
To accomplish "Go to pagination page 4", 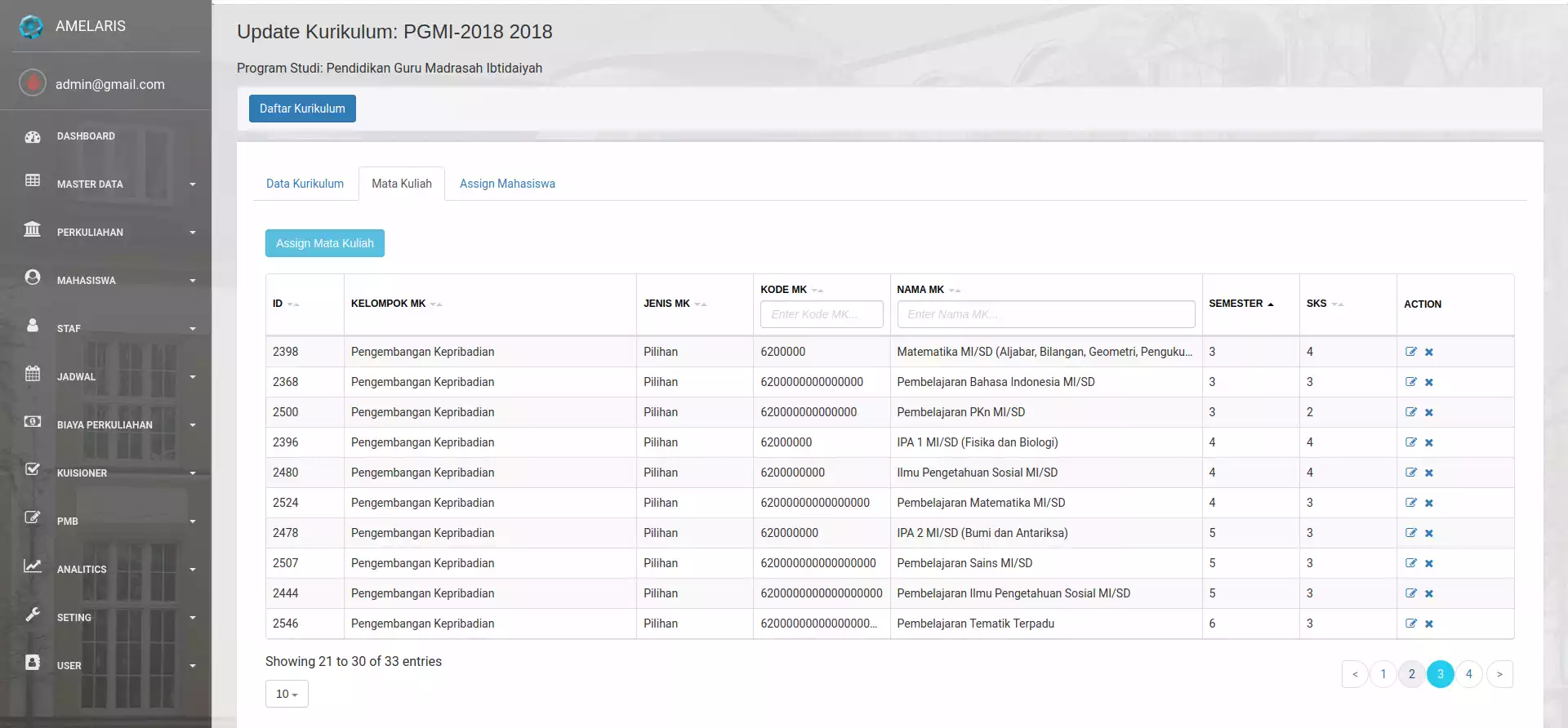I will tap(1469, 674).
